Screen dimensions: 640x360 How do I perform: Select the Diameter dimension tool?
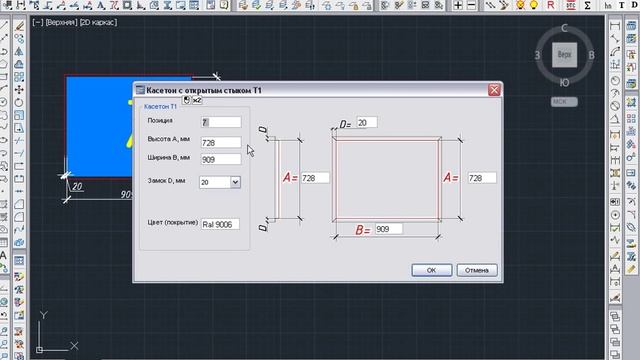pyautogui.click(x=615, y=106)
